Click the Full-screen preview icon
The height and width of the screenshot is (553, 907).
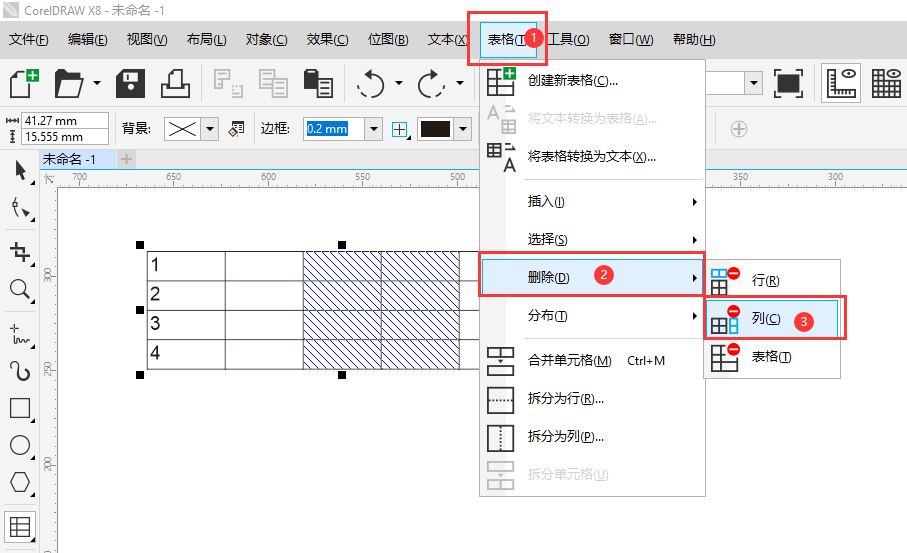tap(788, 83)
